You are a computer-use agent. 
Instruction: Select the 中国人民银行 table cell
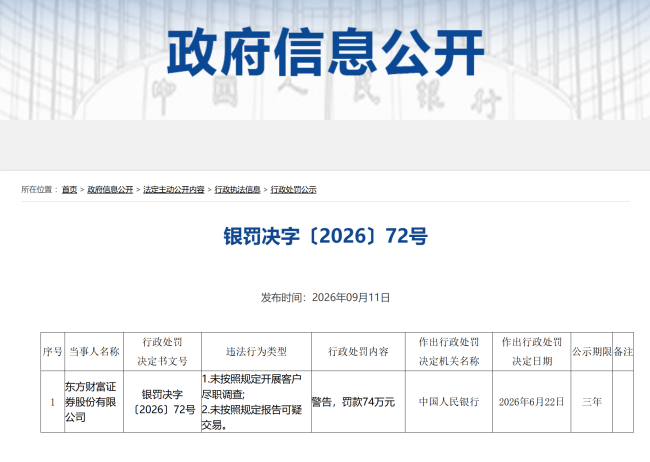pos(449,402)
